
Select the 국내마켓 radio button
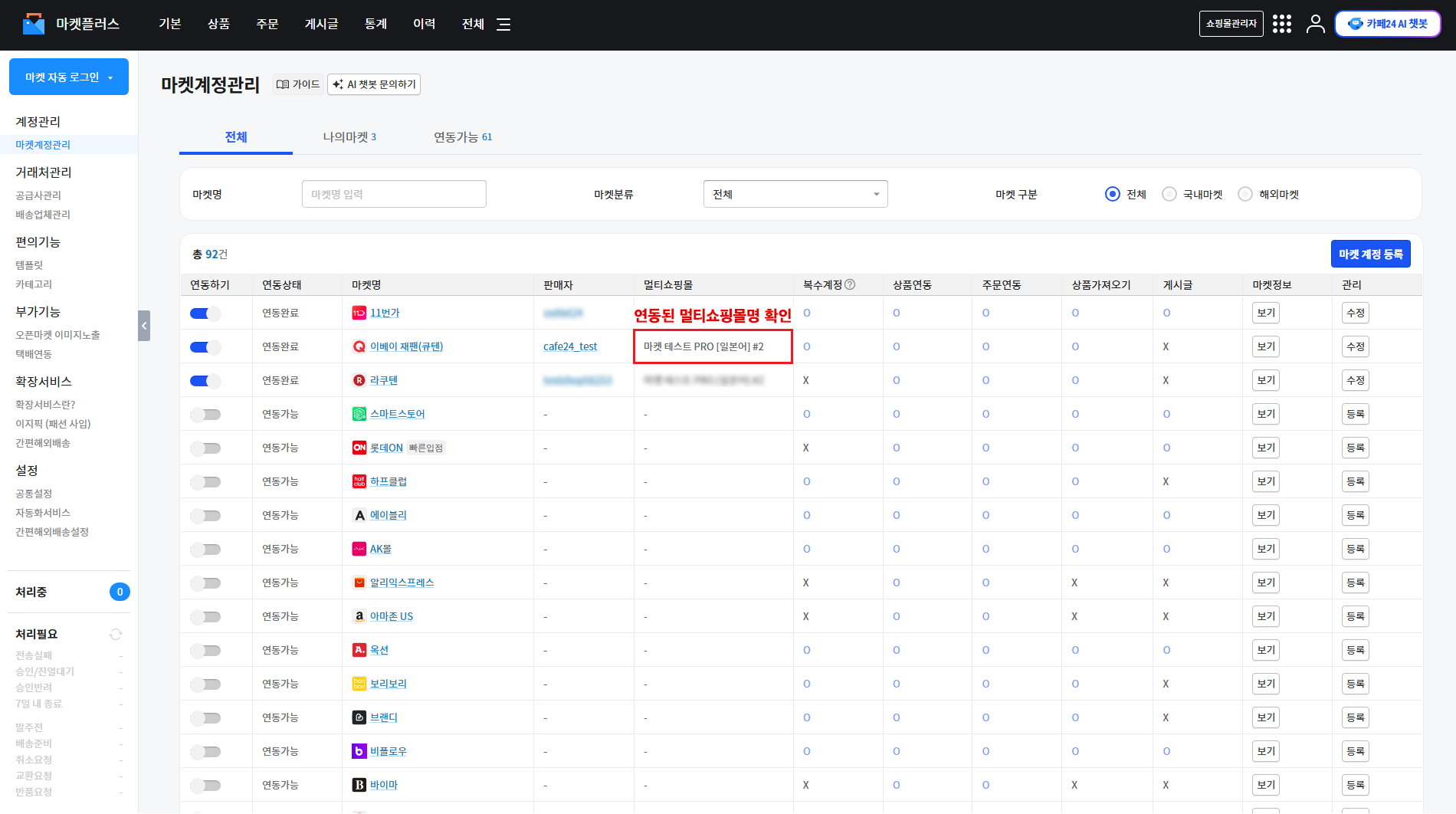pos(1169,194)
